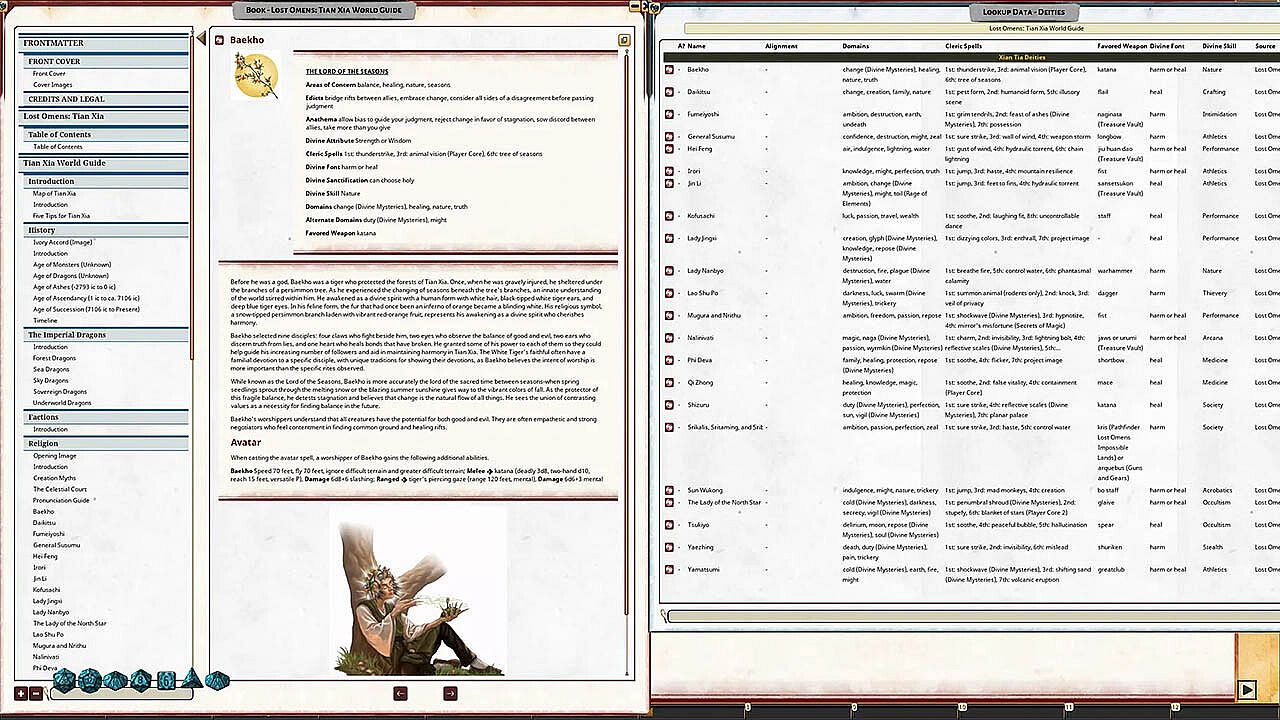Toggle the Factions section

tap(107, 417)
